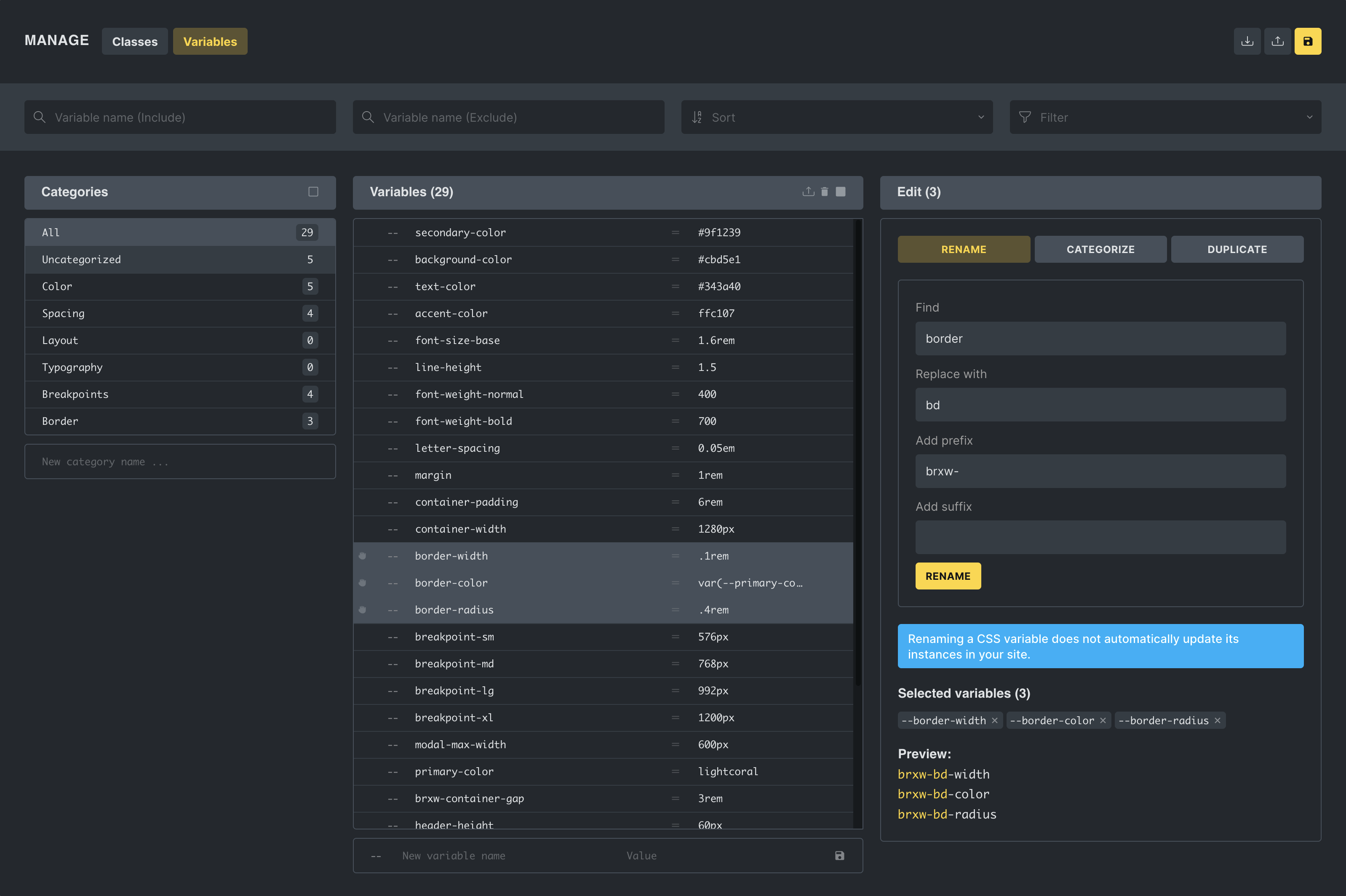Click the yellow save icon button

[x=1308, y=41]
